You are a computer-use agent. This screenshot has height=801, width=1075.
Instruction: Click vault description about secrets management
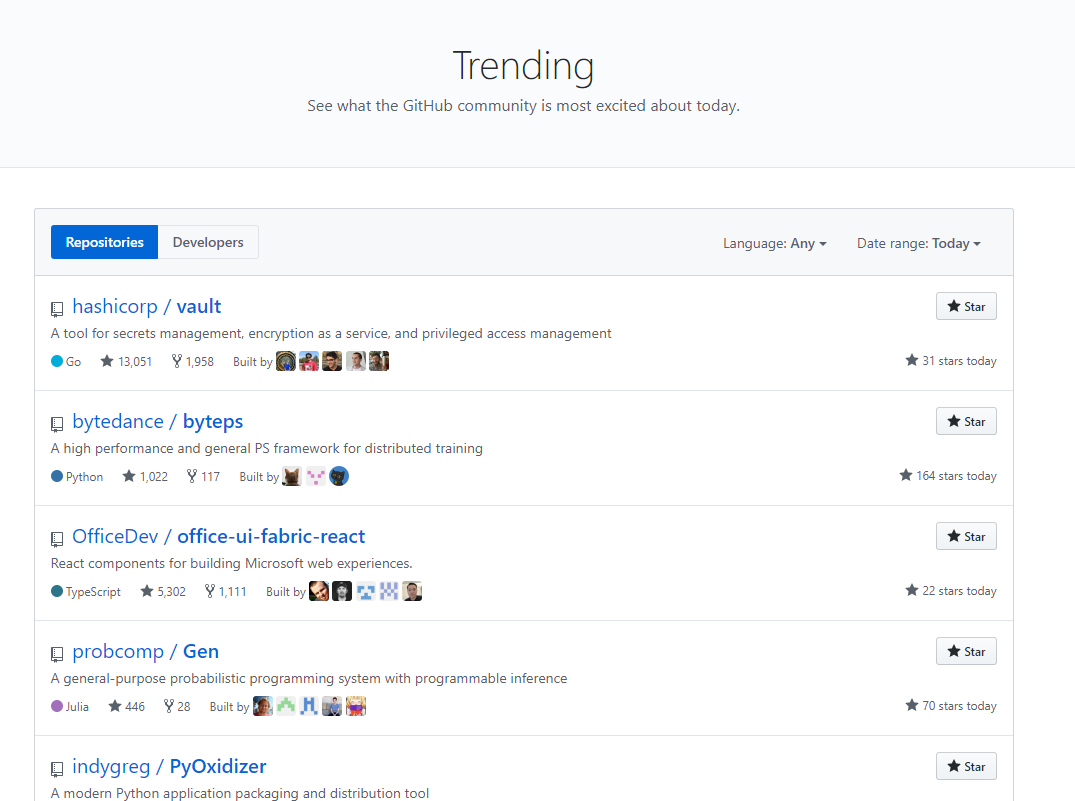point(331,333)
